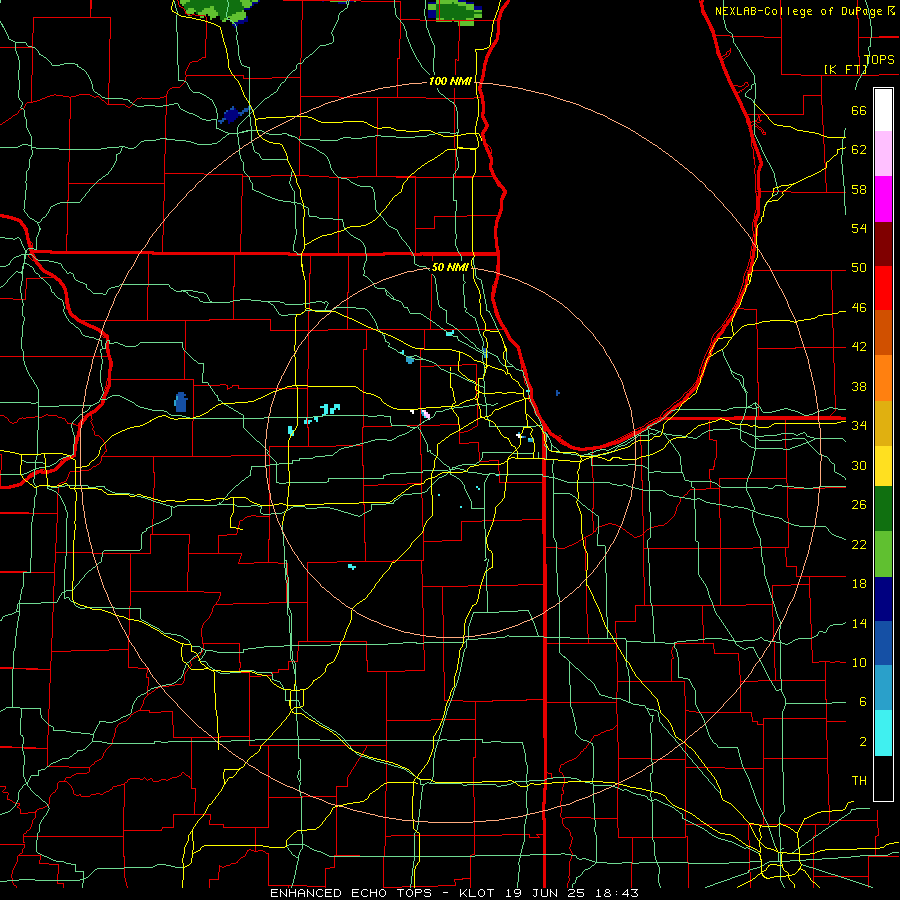900x900 pixels.
Task: Click the ENHANCED ECHO TOPS footer caption
Action: tap(454, 893)
